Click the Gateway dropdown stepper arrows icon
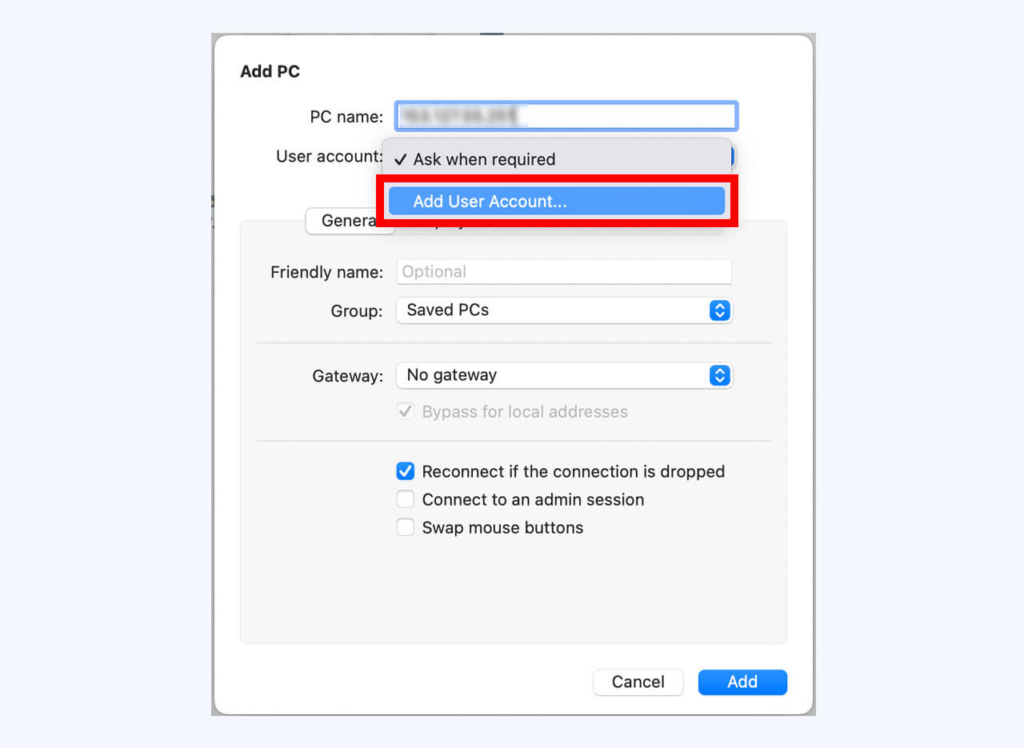Image resolution: width=1024 pixels, height=748 pixels. 719,375
